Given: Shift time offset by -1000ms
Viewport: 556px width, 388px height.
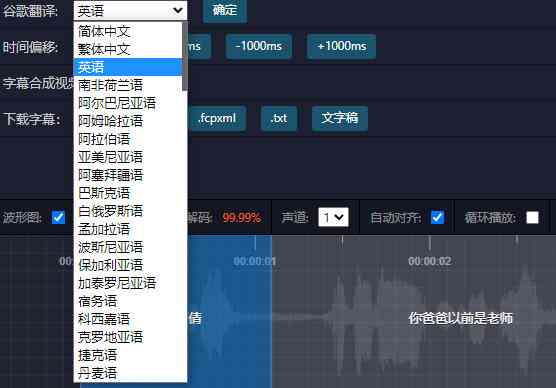Looking at the screenshot, I should click(259, 46).
